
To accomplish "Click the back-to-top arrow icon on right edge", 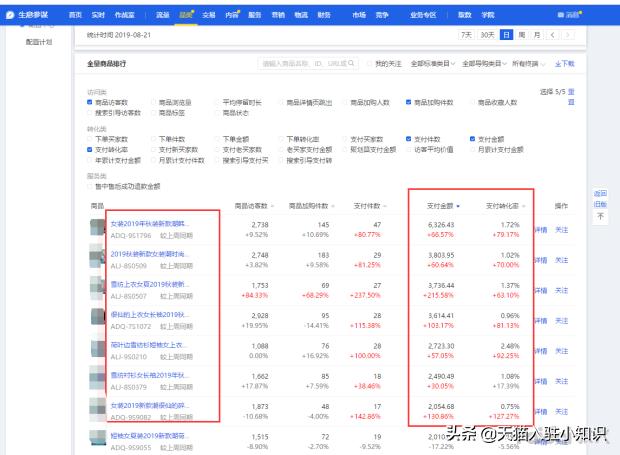I will point(600,216).
